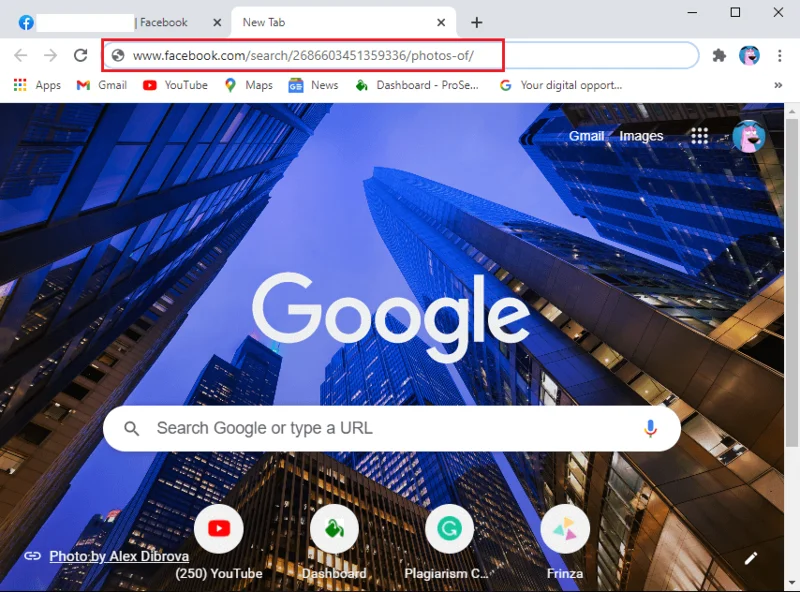This screenshot has height=592, width=800.
Task: Open Apps from the bookmarks bar
Action: coord(37,85)
